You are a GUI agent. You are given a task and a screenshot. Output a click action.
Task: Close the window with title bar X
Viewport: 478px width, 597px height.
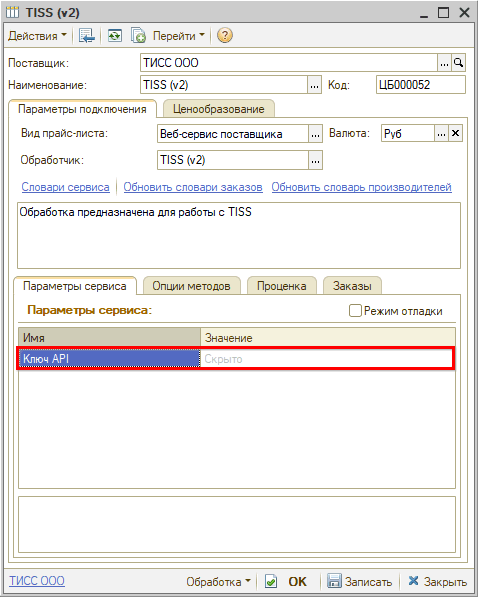coord(464,13)
